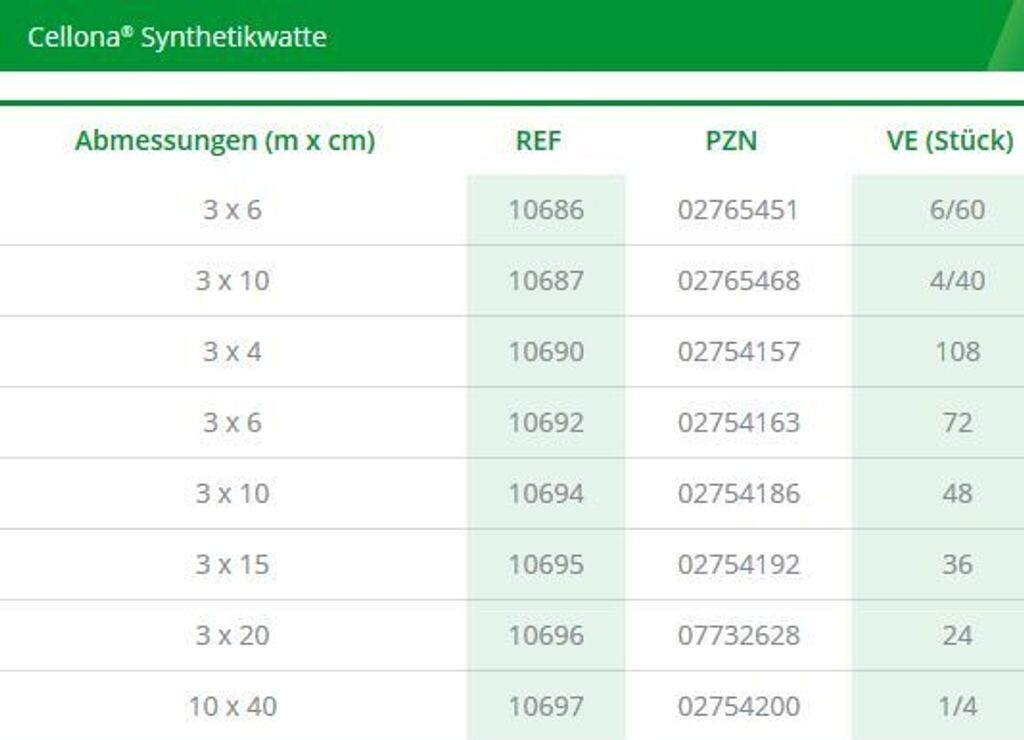Click PZN value 02765451

738,210
